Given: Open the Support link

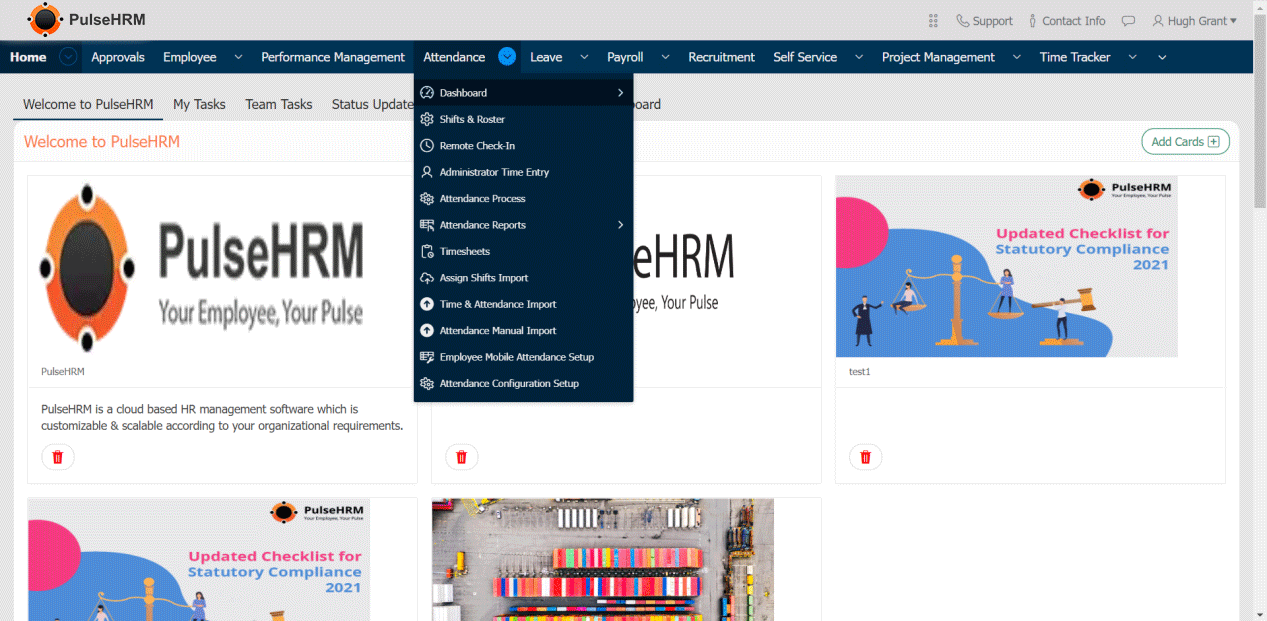Looking at the screenshot, I should click(984, 21).
